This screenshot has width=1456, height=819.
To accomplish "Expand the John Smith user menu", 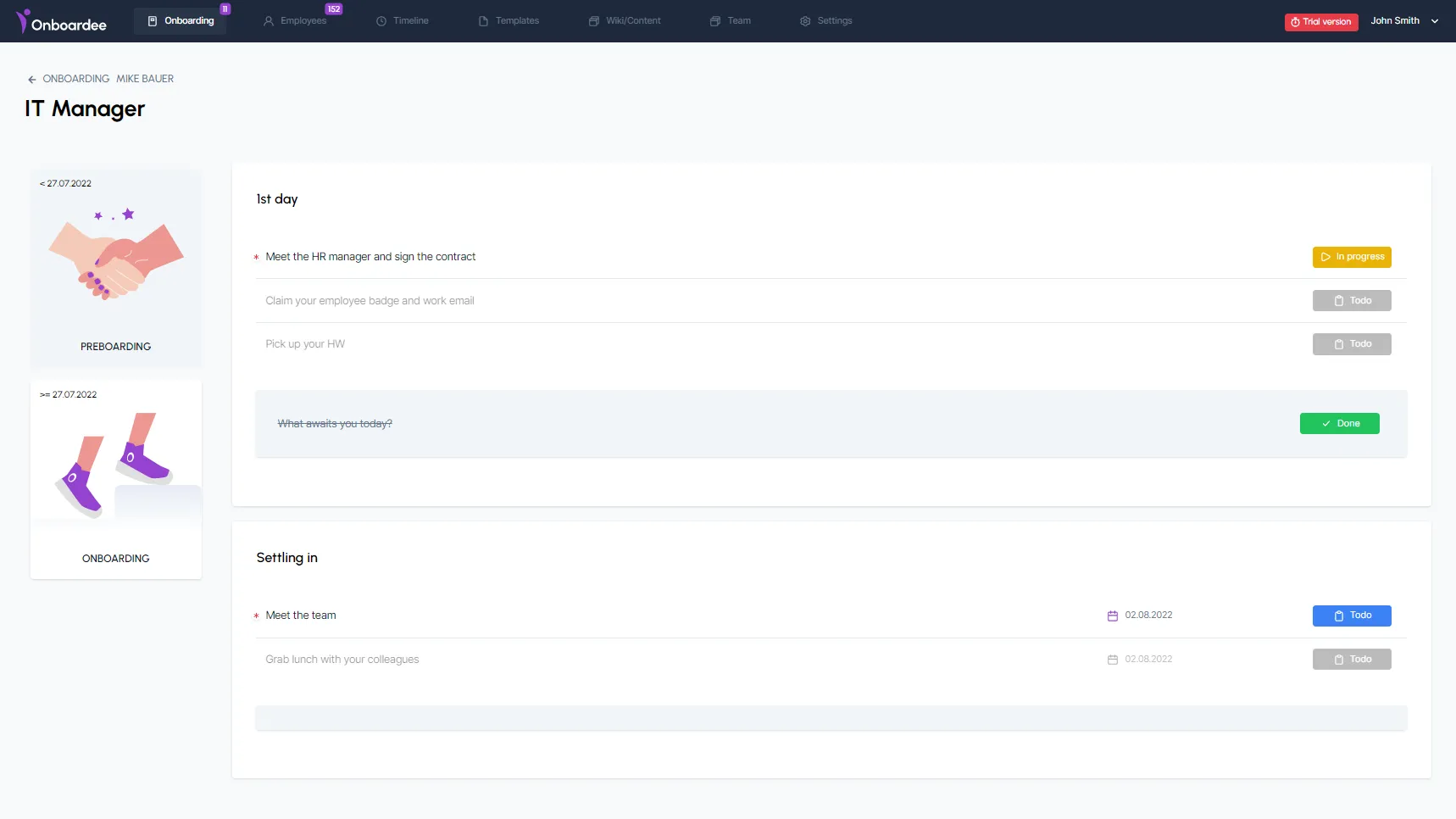I will 1435,21.
